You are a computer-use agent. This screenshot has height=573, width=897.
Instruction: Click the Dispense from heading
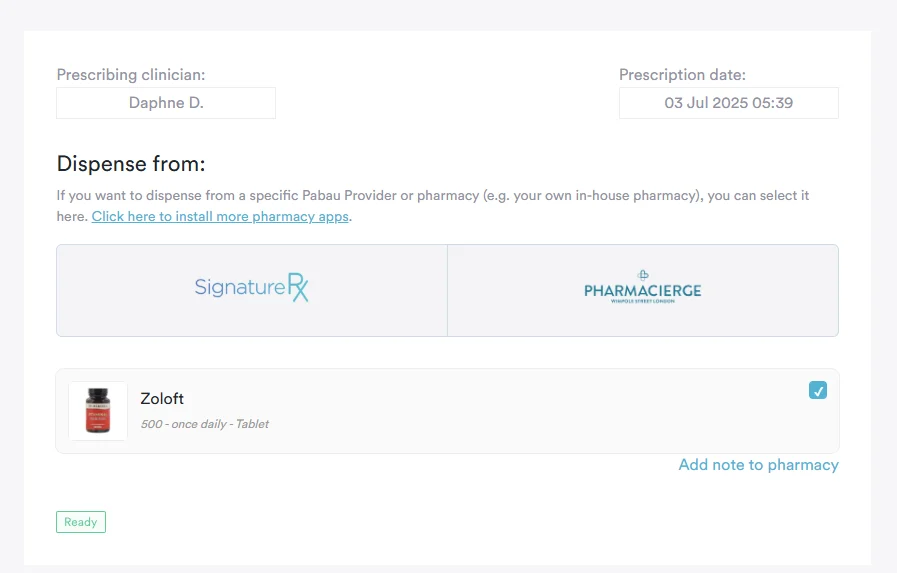131,164
